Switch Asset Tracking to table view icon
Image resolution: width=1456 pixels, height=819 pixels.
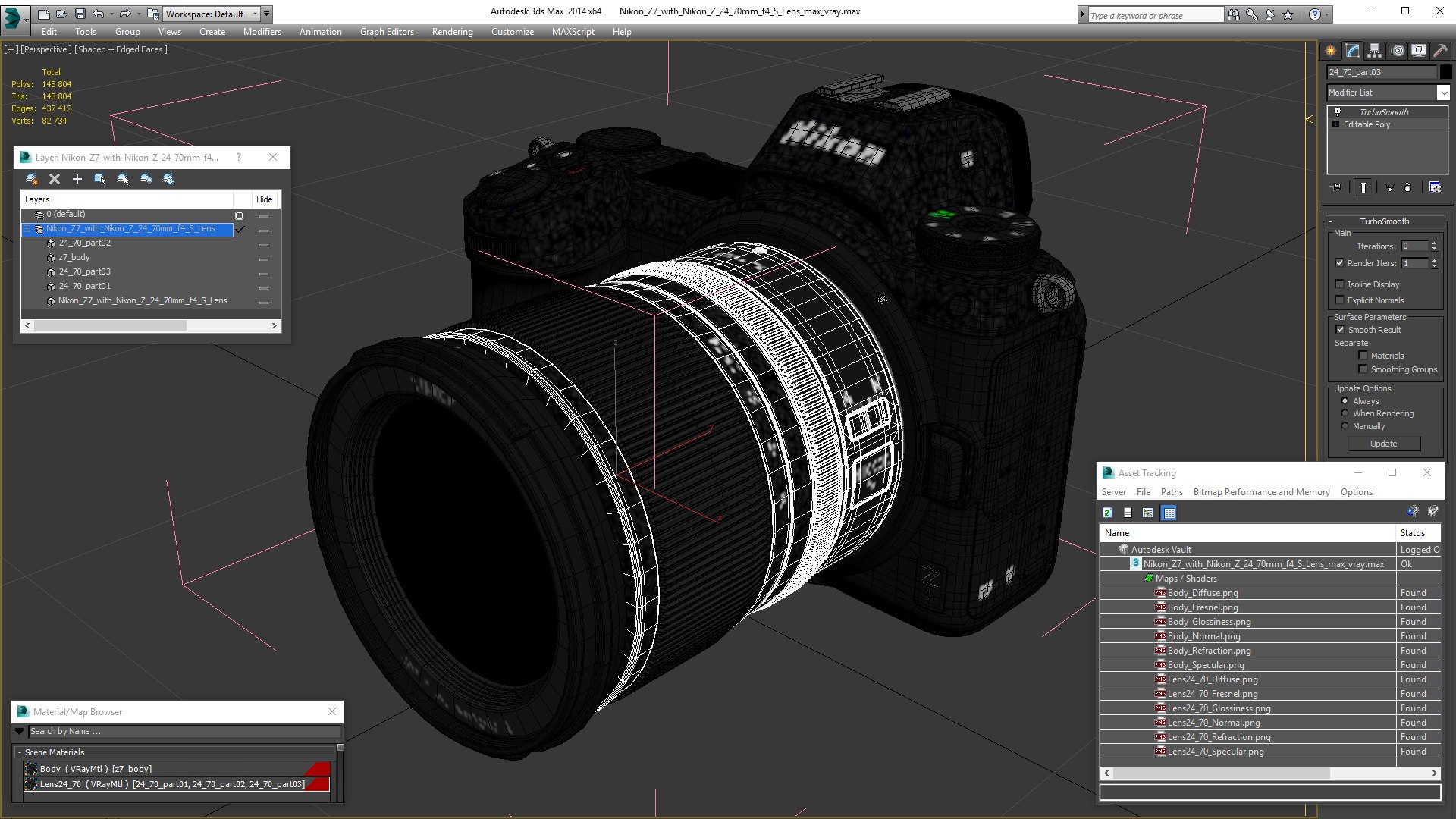pyautogui.click(x=1169, y=513)
